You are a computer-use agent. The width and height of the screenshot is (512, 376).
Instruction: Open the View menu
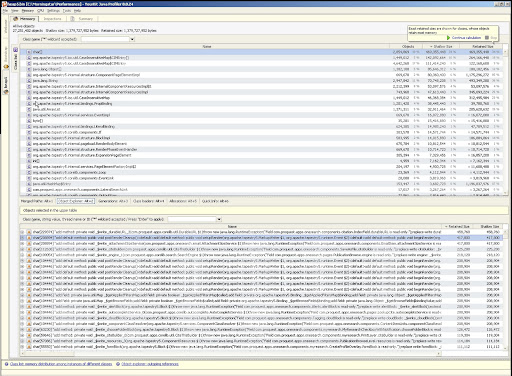coord(15,11)
